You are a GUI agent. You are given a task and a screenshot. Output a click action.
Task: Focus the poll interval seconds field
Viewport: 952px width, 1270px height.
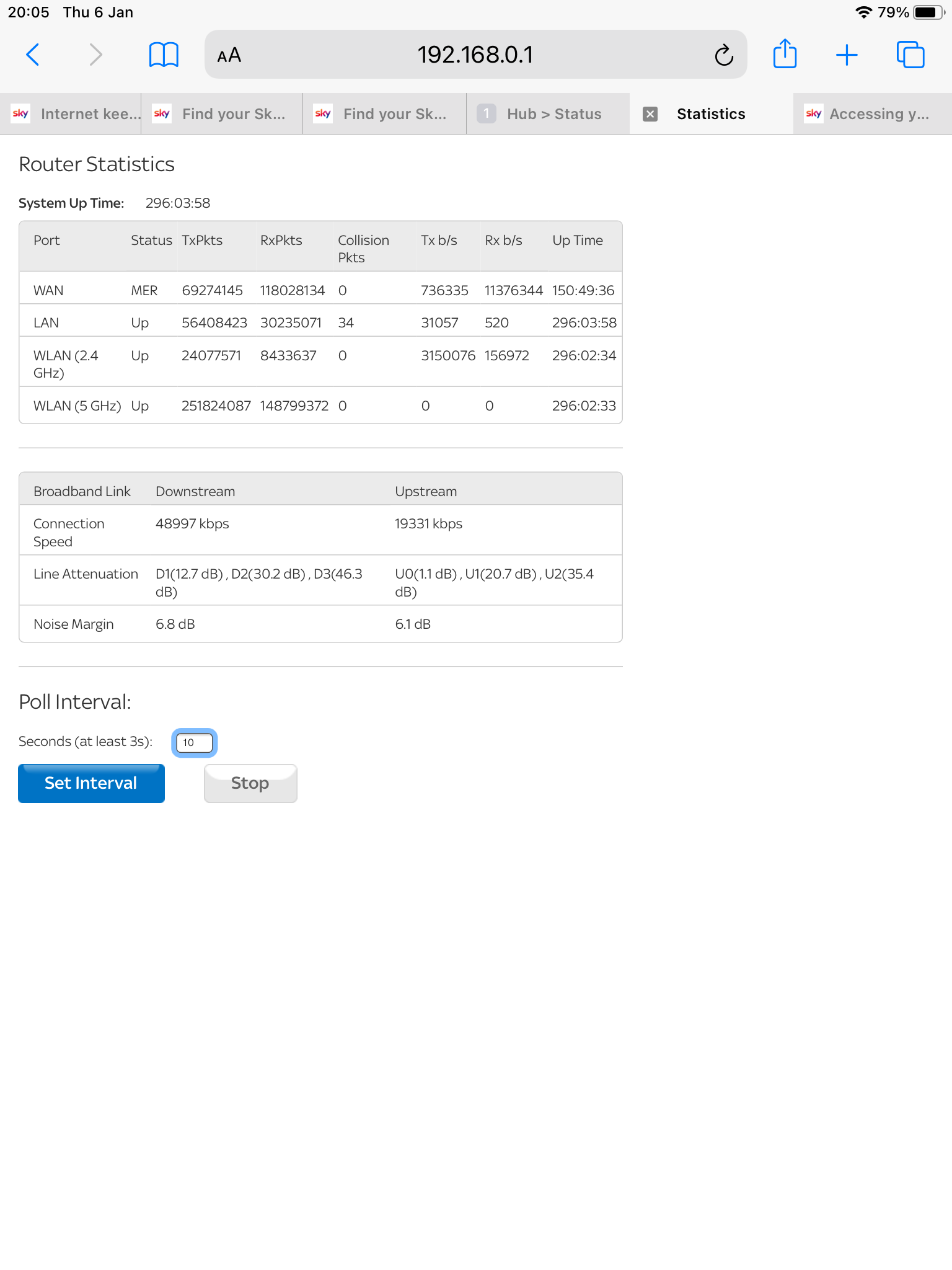(195, 742)
